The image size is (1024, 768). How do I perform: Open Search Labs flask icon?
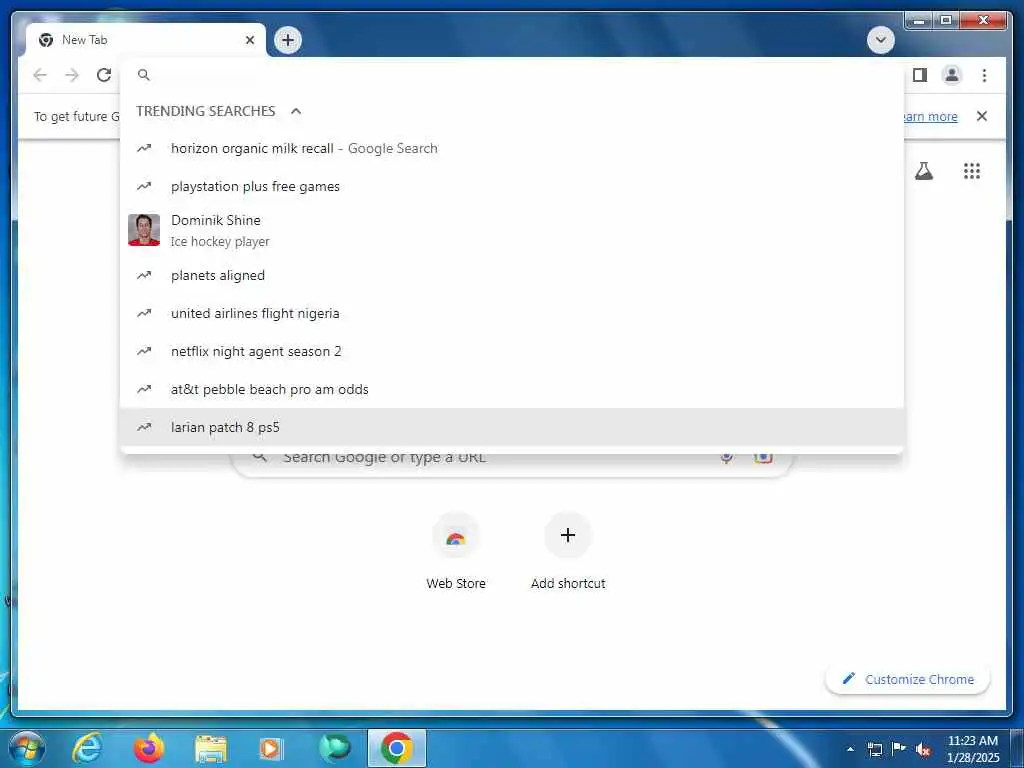(x=923, y=171)
